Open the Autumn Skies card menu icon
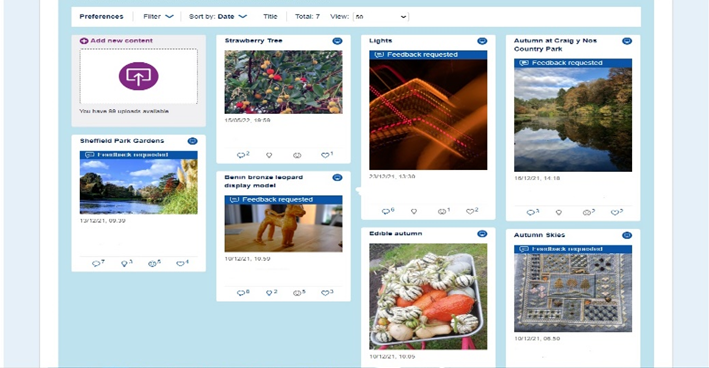709x368 pixels. [627, 235]
